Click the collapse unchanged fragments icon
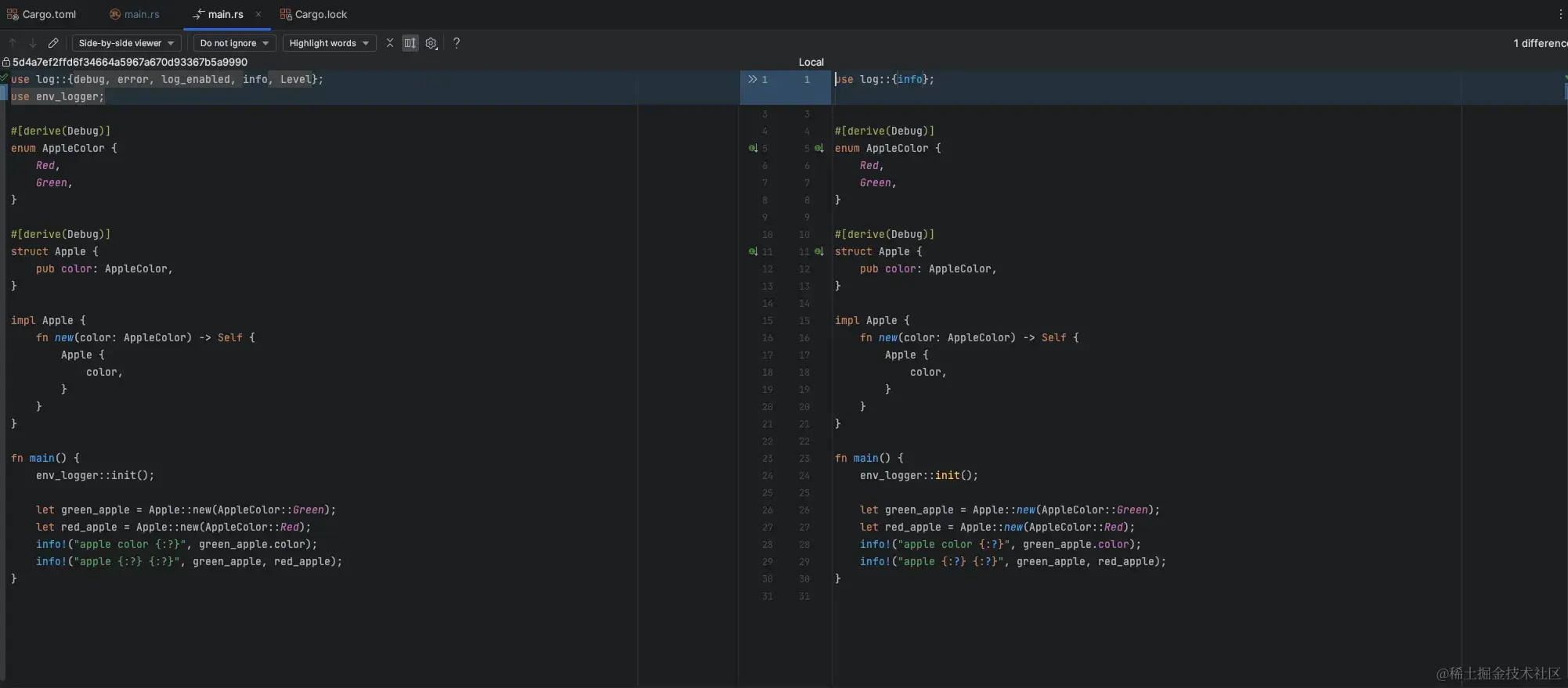This screenshot has width=1568, height=688. coord(389,43)
